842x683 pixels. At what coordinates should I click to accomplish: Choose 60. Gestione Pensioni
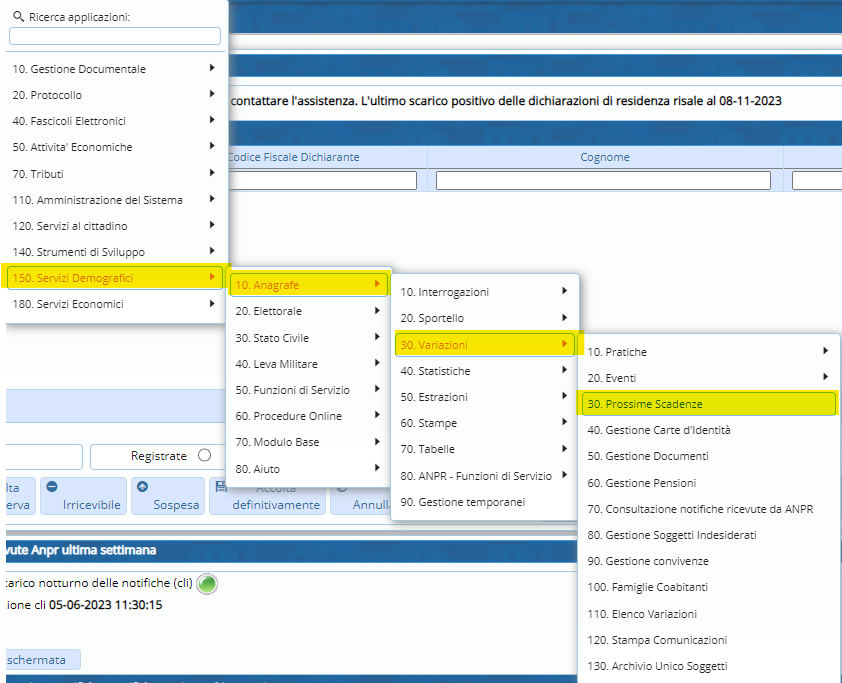tap(709, 483)
